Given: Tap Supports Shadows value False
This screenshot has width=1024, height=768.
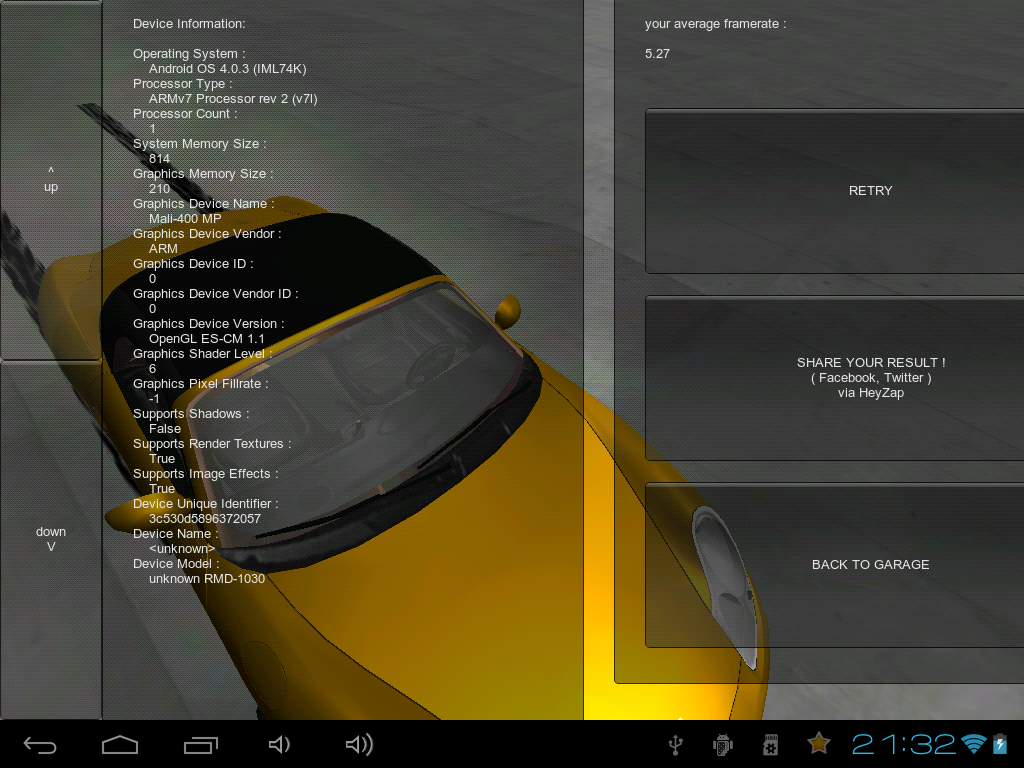Looking at the screenshot, I should pos(165,429).
